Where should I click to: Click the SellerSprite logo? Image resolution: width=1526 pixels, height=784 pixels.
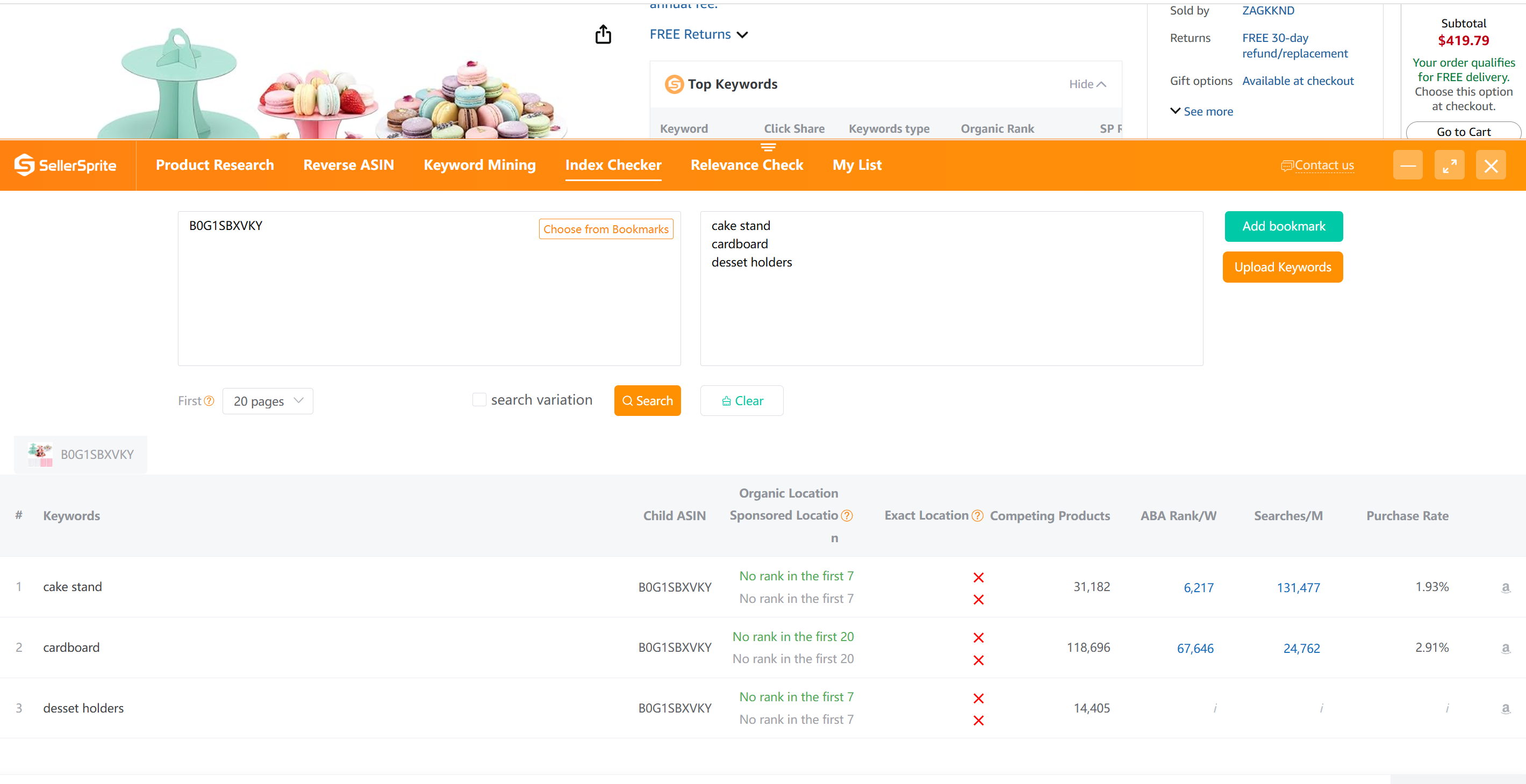click(66, 165)
